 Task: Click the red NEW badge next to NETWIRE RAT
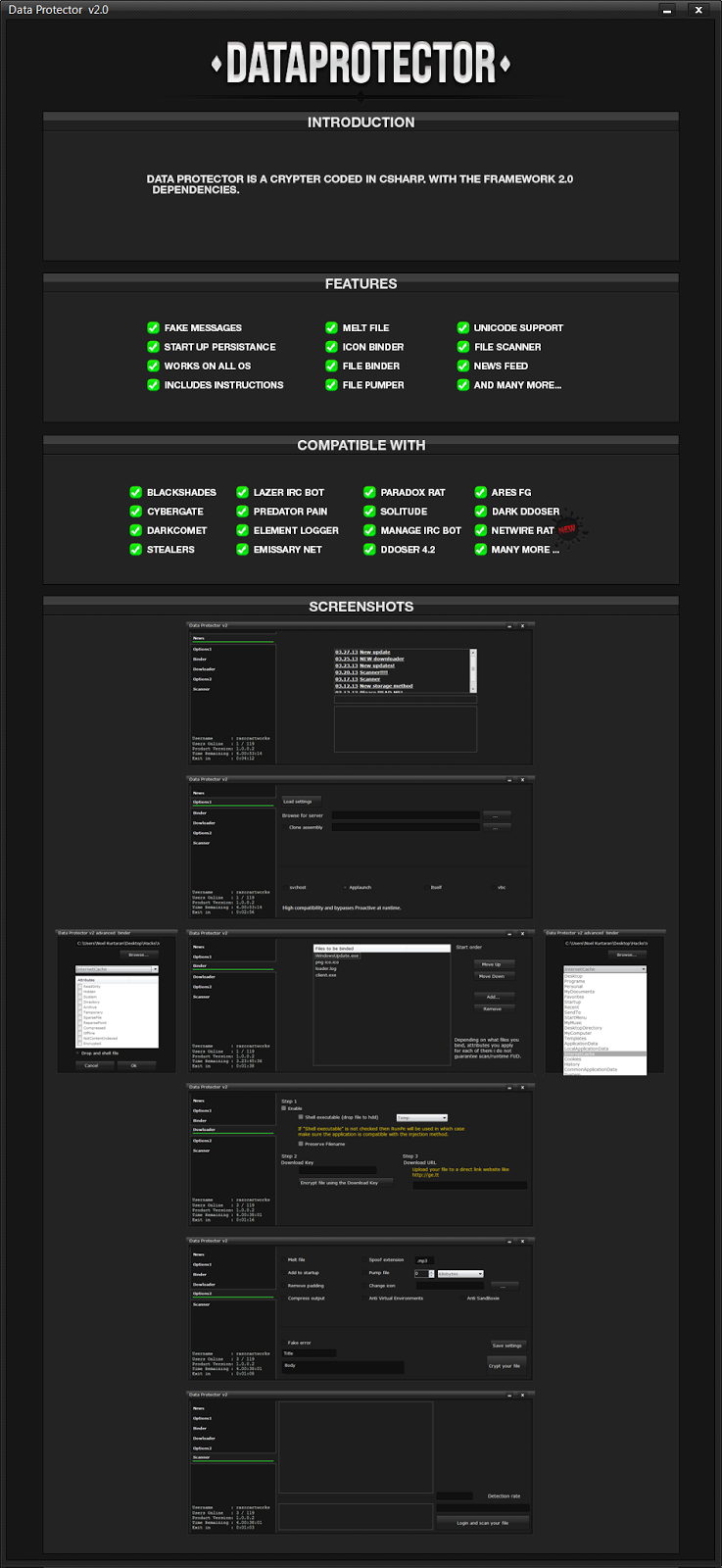coord(568,528)
